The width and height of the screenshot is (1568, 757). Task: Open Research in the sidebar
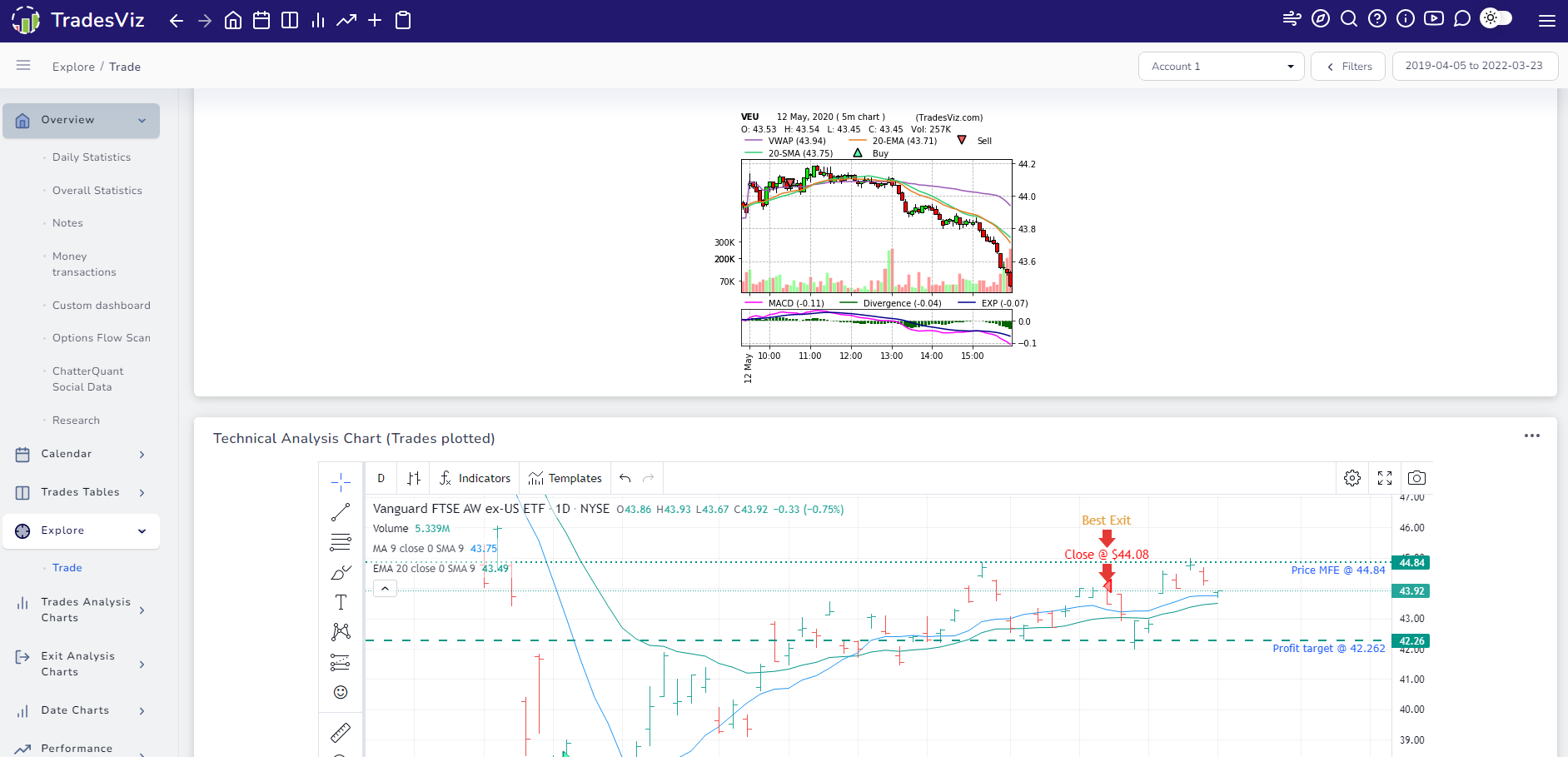(76, 421)
